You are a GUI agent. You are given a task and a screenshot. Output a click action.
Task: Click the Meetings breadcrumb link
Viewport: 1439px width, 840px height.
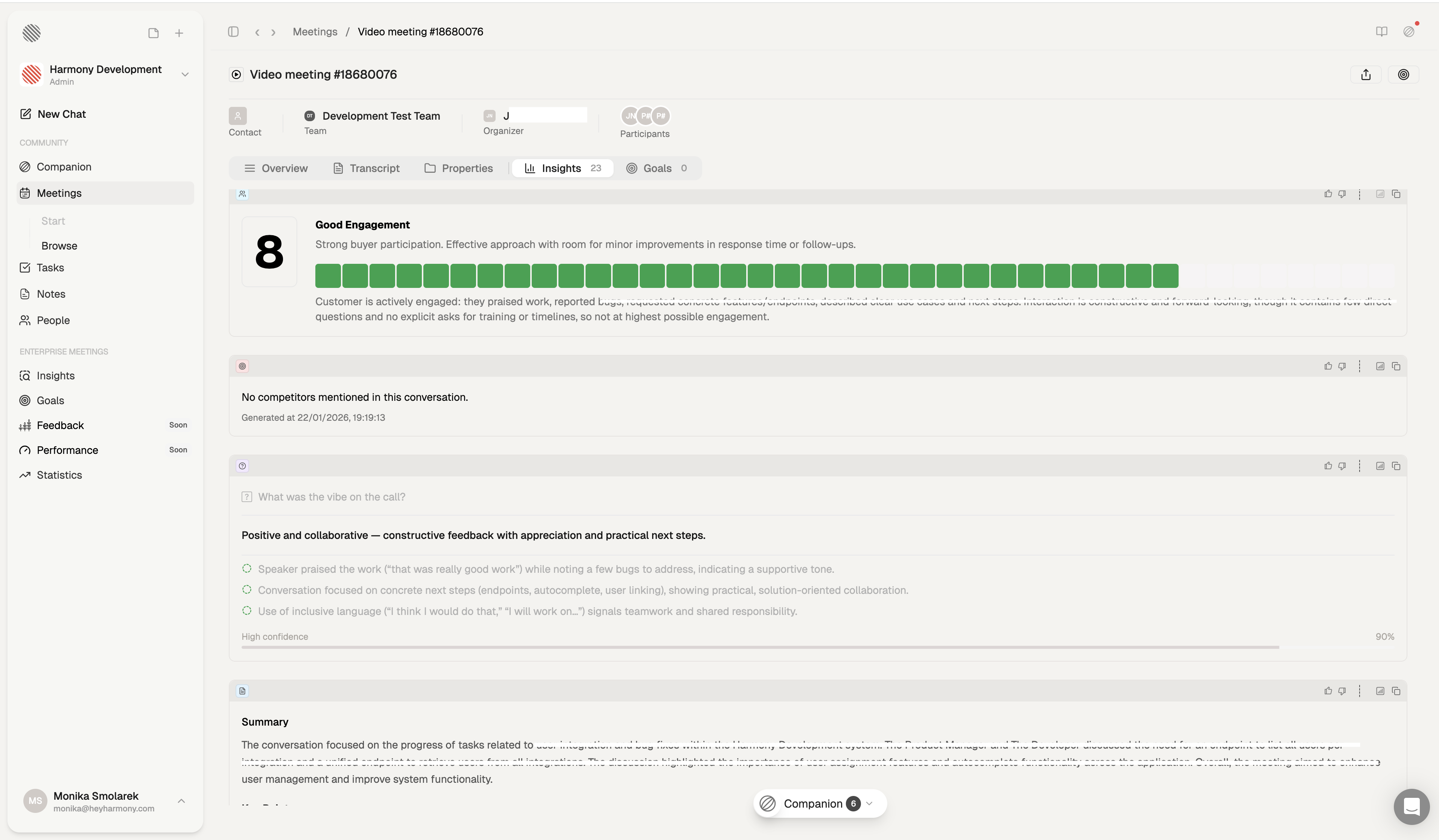point(315,32)
